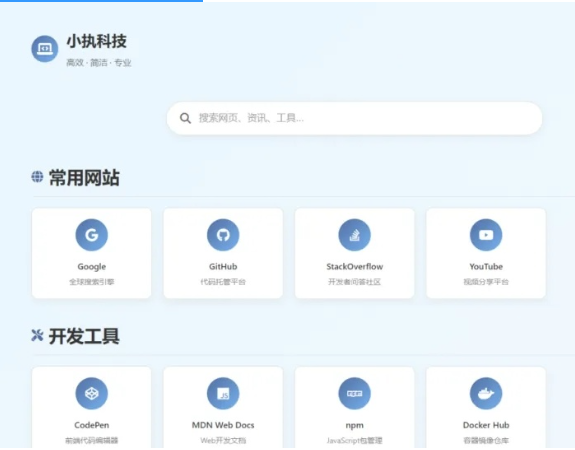Click the MDN Web Docs title text
Screen dimensions: 575x450
pos(223,425)
